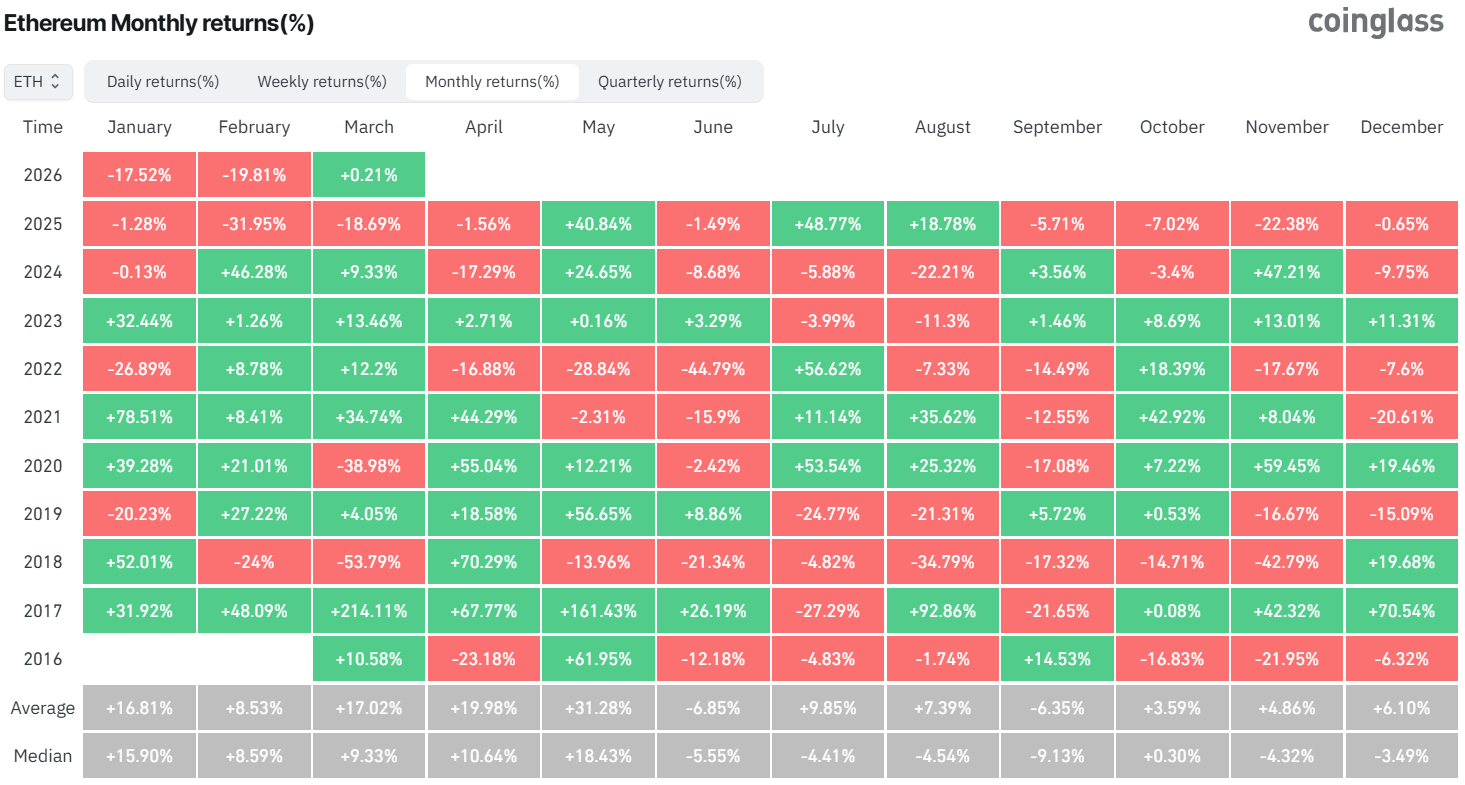Click the +78.51% January 2021 cell
1465x785 pixels.
[x=139, y=417]
